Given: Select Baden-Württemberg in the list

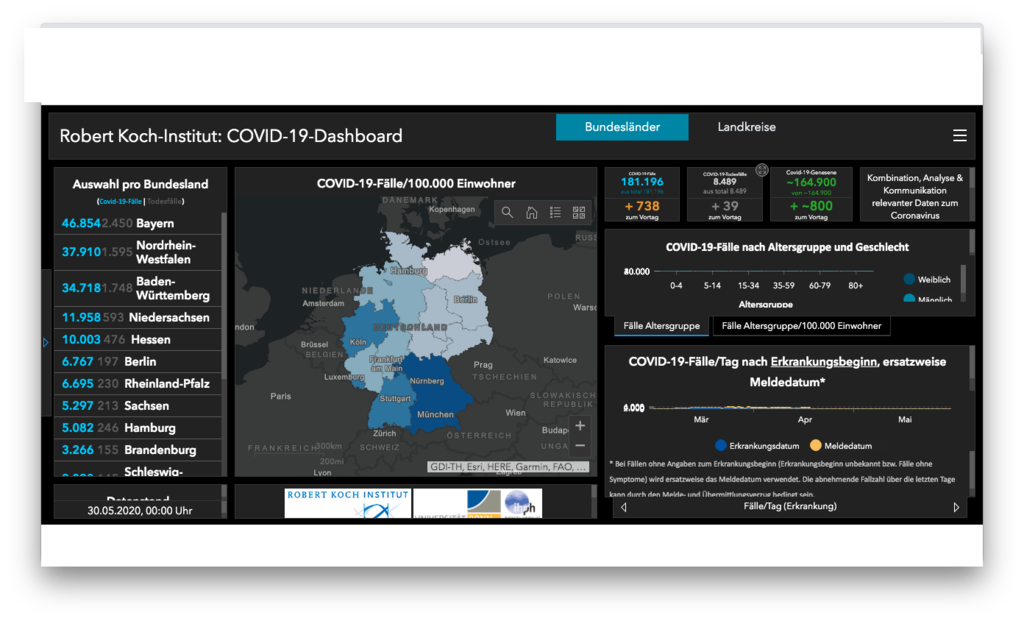Looking at the screenshot, I should click(x=138, y=289).
